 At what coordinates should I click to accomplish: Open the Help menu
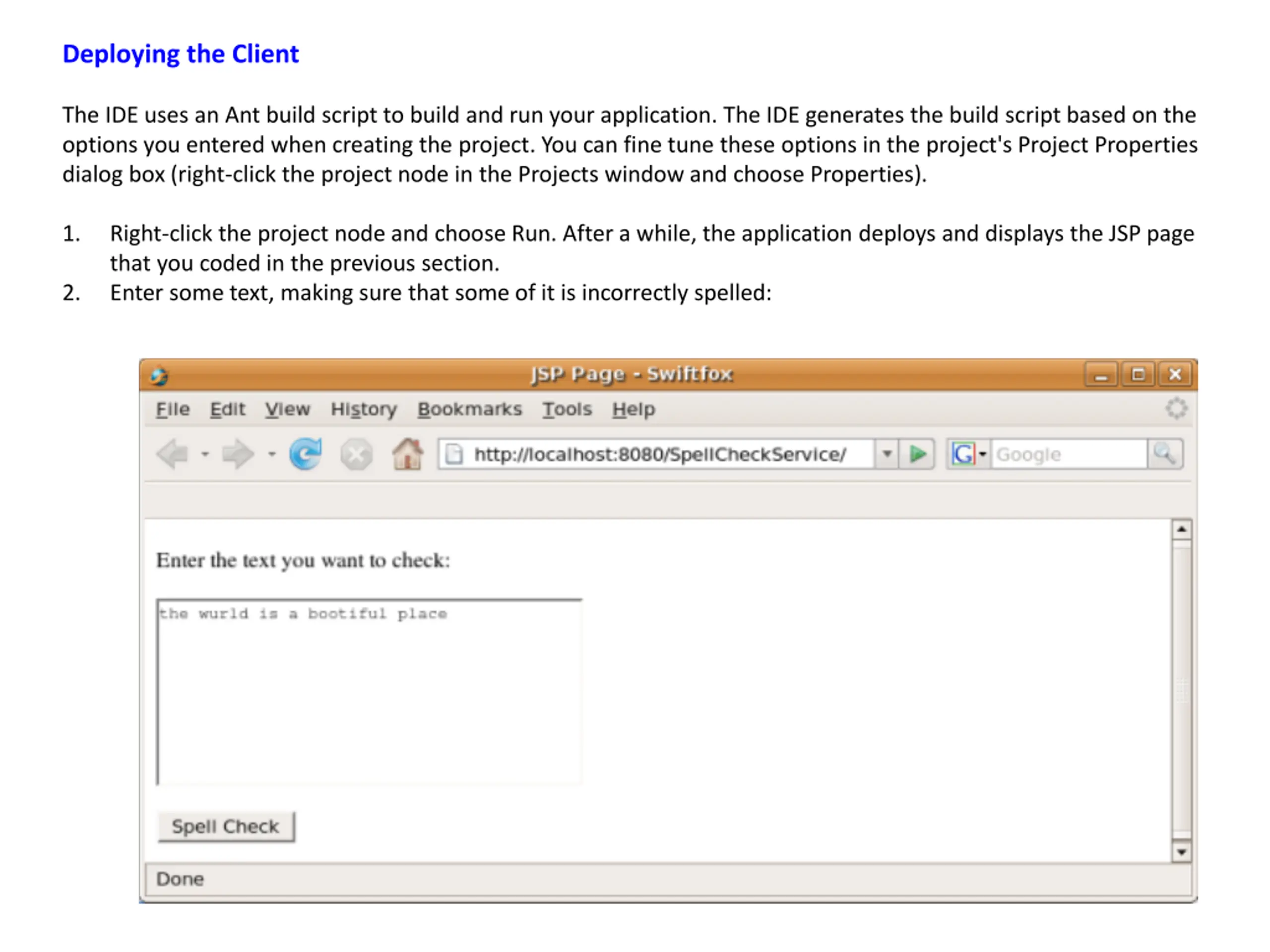634,409
